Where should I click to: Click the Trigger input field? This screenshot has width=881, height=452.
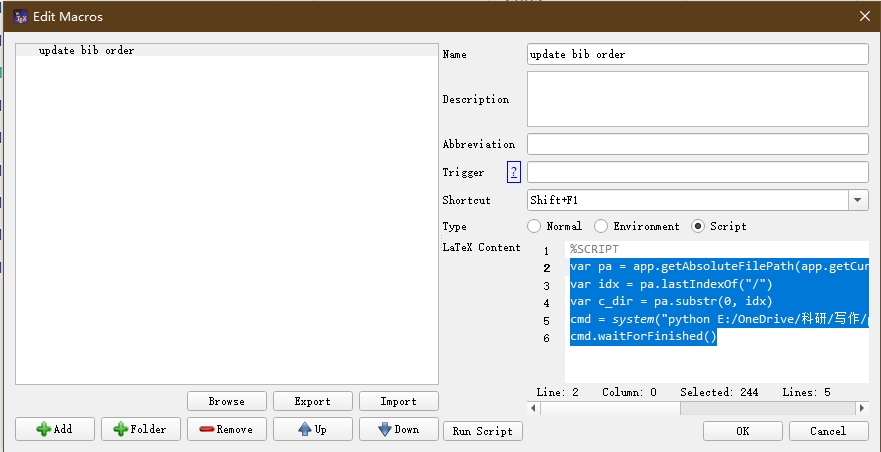(697, 172)
